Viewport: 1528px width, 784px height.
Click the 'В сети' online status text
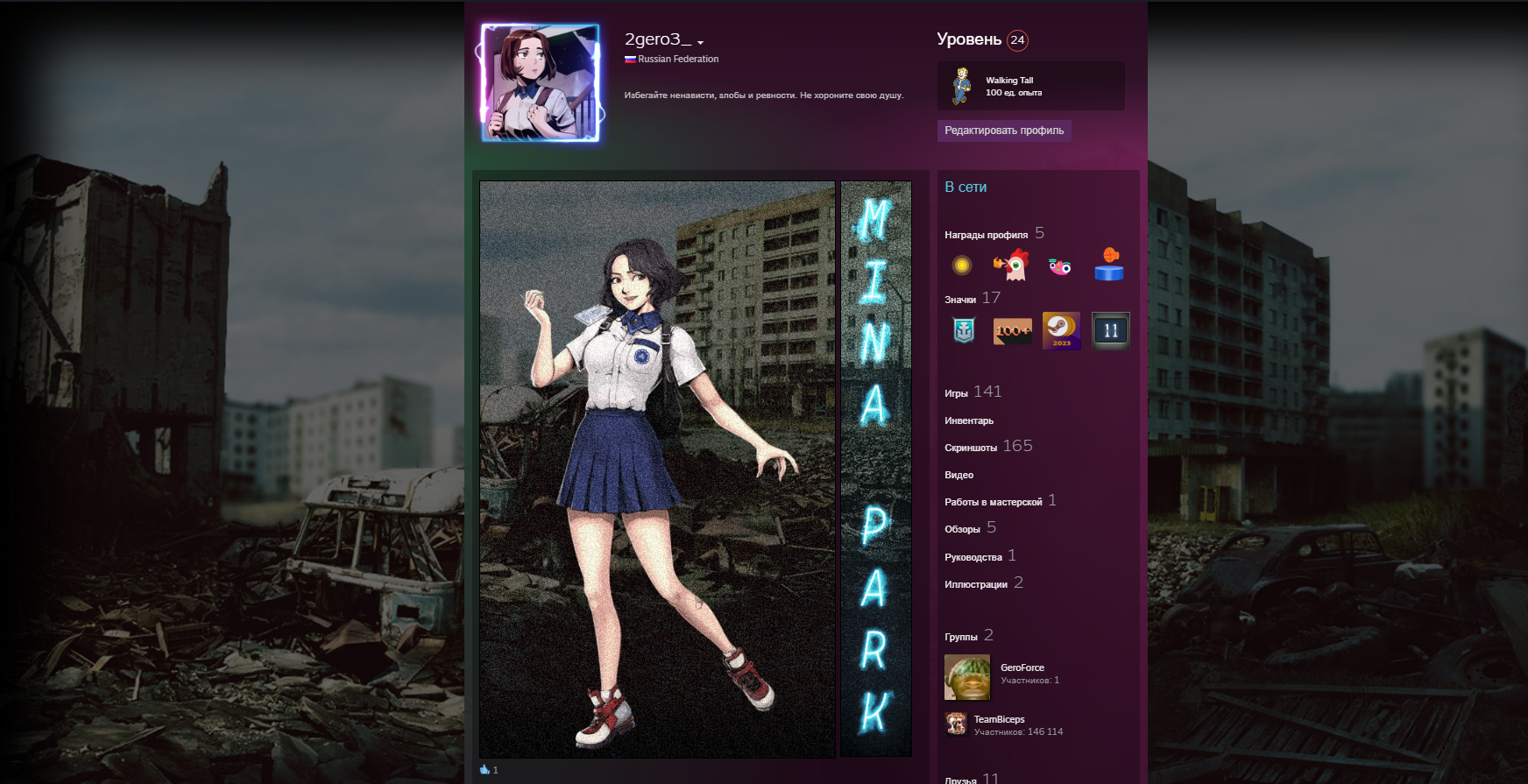(x=966, y=187)
